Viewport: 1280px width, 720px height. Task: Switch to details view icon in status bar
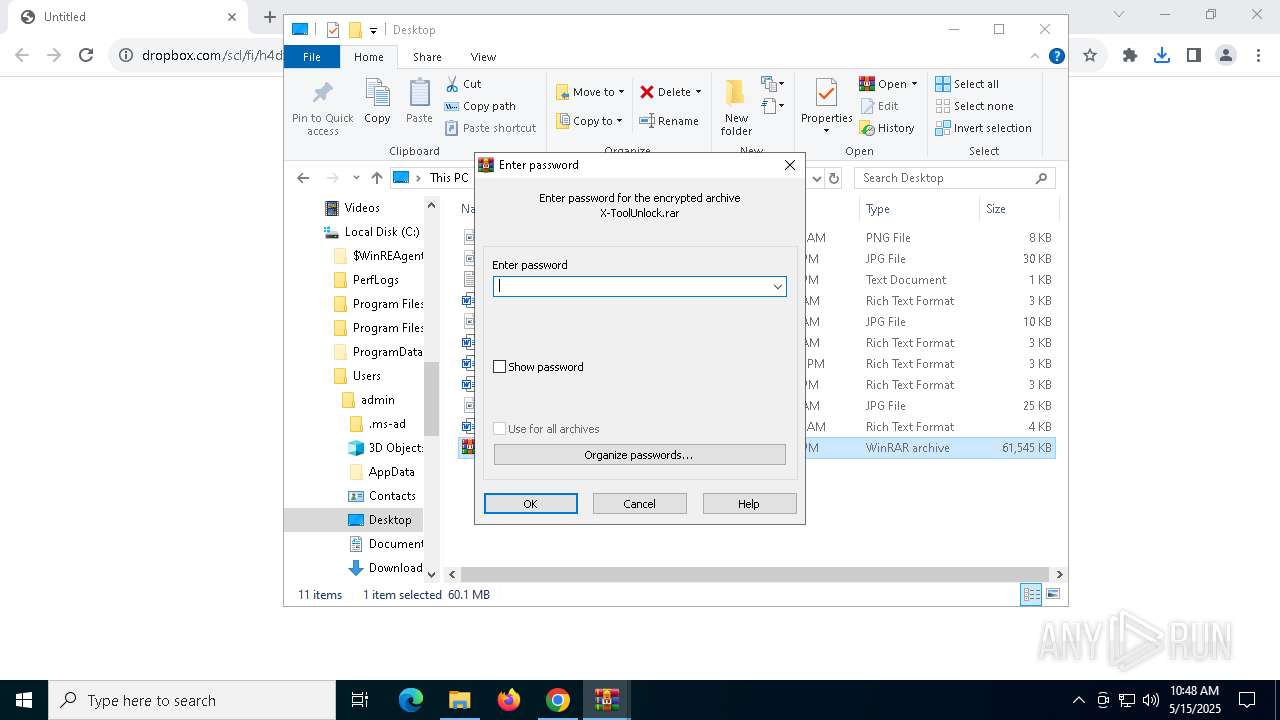(x=1030, y=594)
